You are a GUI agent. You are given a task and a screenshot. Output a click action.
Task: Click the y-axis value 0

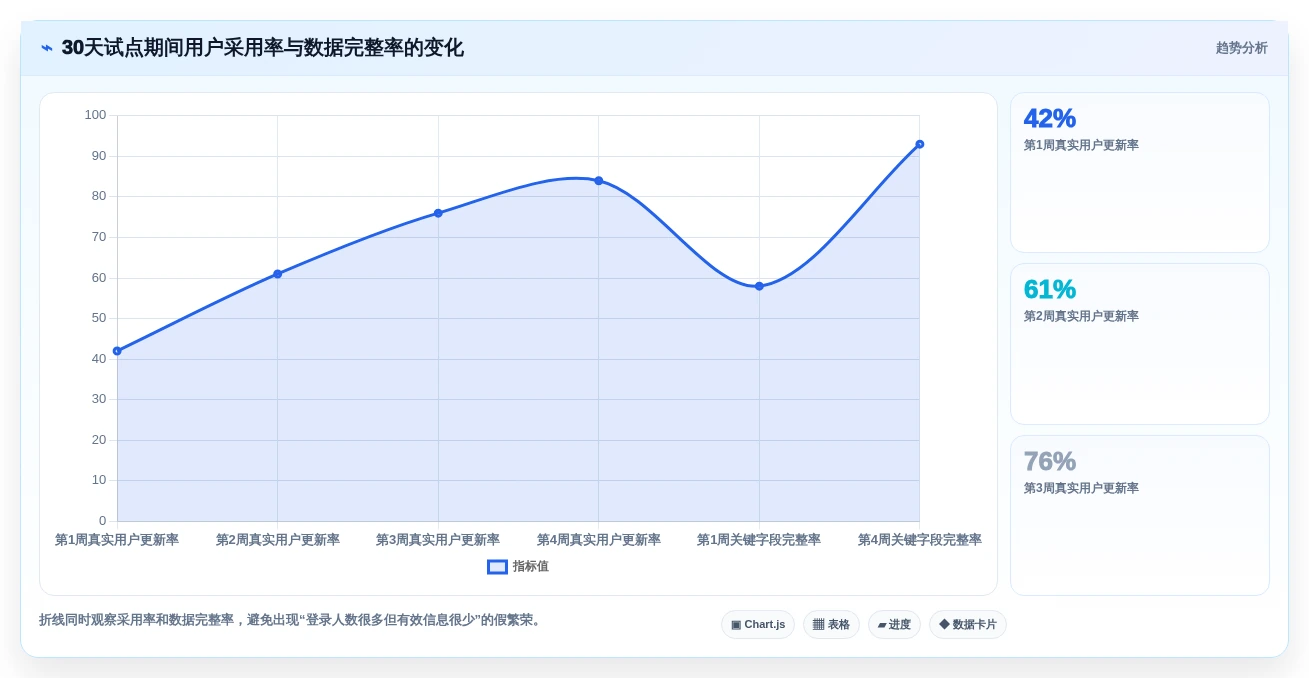tap(102, 521)
